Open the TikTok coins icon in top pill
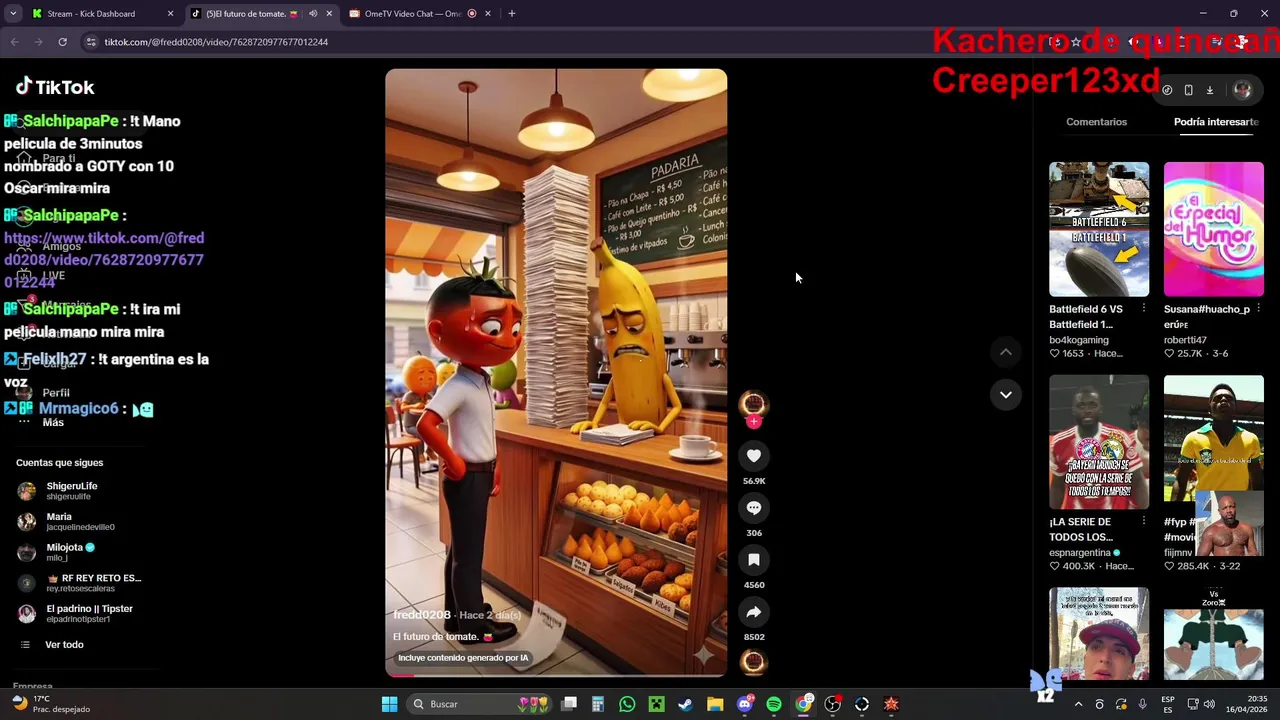This screenshot has height=720, width=1280. [1167, 90]
